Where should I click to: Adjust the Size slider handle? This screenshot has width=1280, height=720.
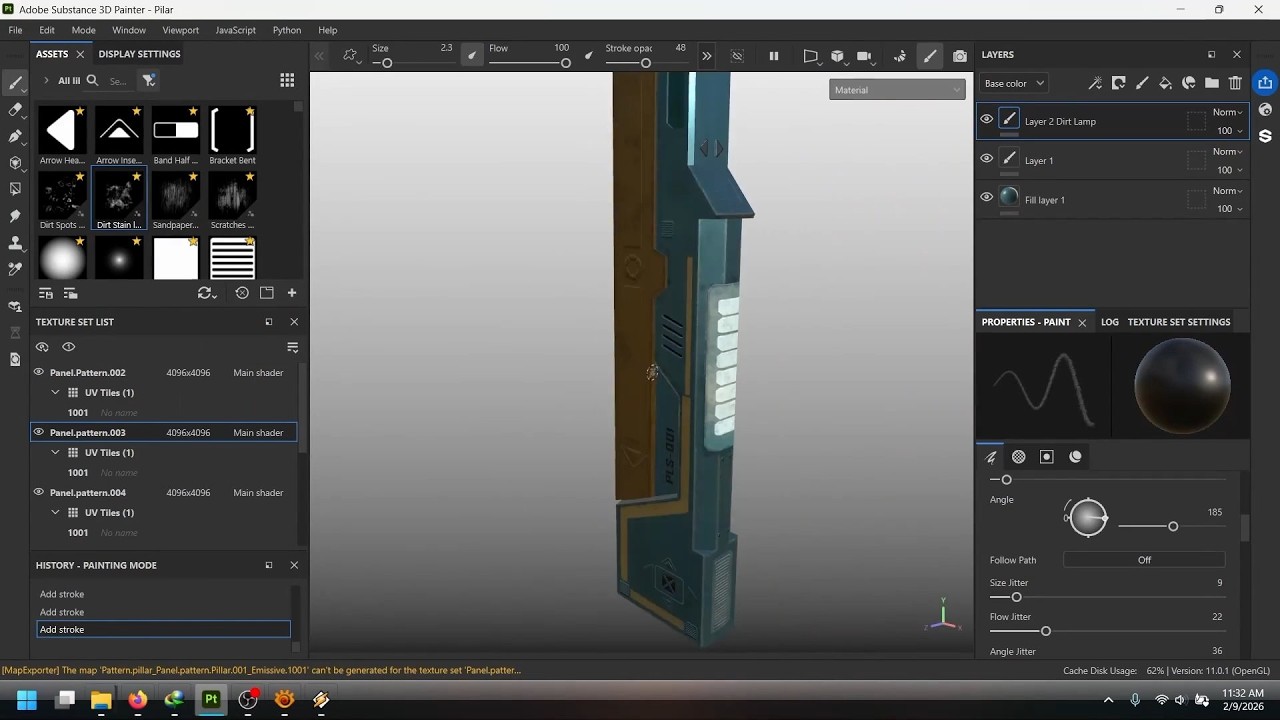[x=387, y=63]
